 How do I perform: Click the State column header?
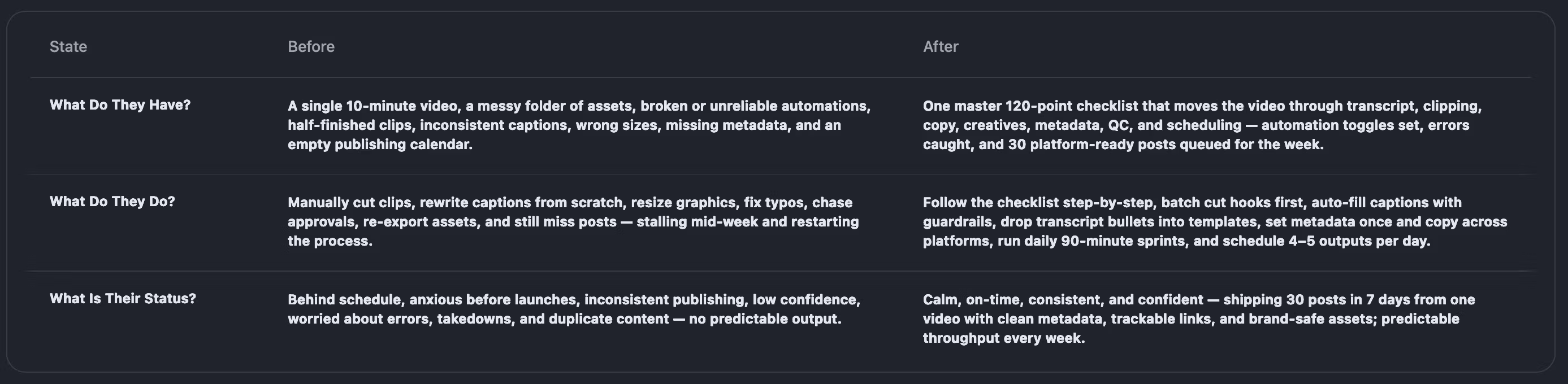(x=68, y=47)
